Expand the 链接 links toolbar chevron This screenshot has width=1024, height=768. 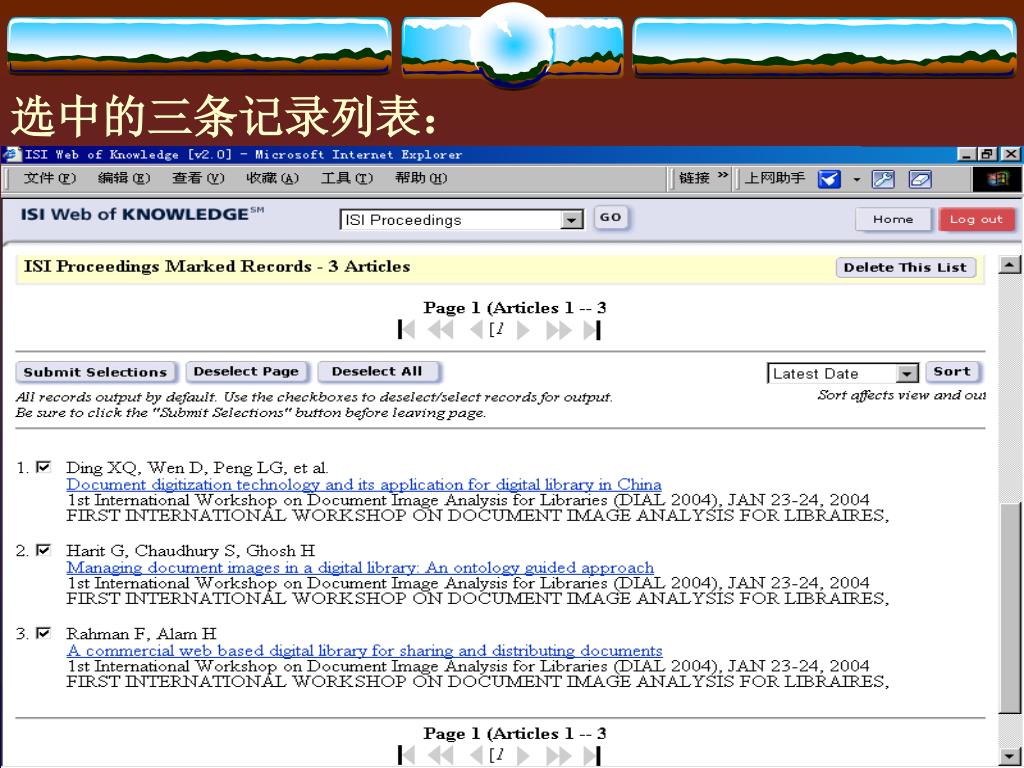[722, 176]
